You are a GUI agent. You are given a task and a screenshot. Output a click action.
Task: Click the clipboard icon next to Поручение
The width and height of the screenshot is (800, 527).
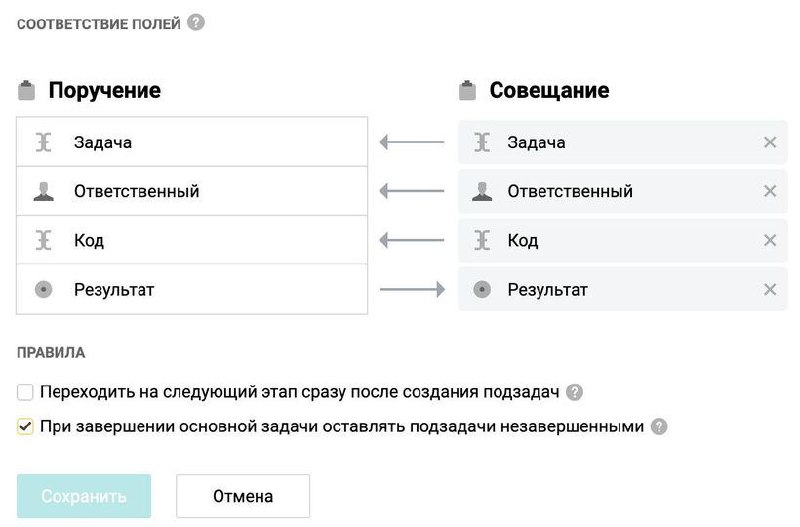tap(26, 91)
